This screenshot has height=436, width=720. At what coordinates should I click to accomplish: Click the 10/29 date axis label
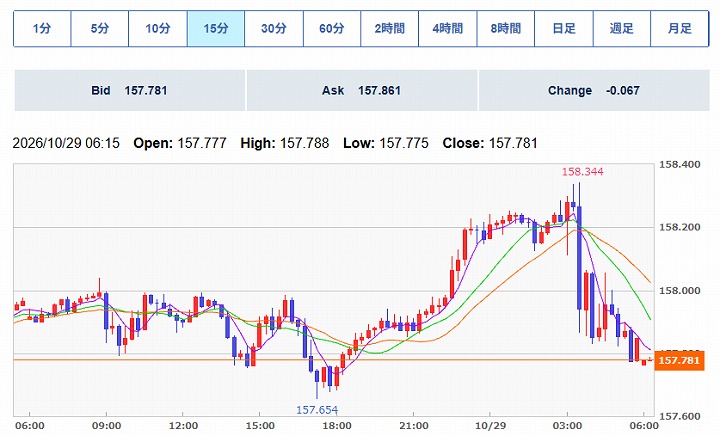coord(489,426)
